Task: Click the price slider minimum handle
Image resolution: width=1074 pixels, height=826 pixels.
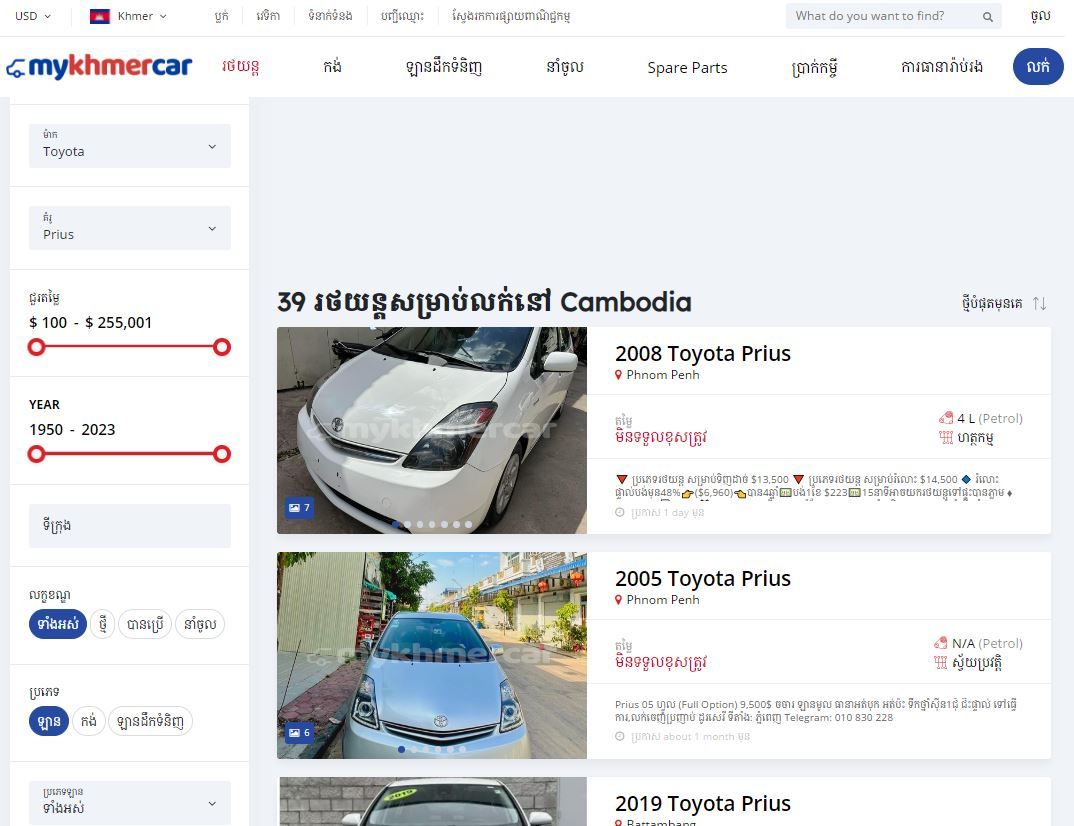Action: [36, 347]
